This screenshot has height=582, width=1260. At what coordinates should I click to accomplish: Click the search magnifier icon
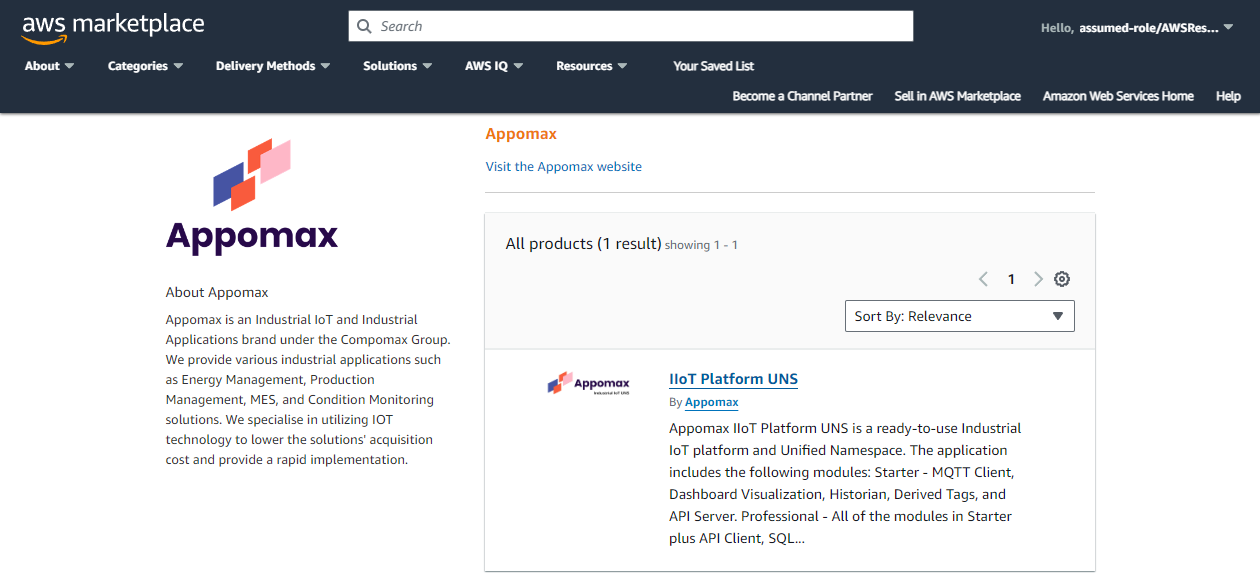tap(364, 26)
